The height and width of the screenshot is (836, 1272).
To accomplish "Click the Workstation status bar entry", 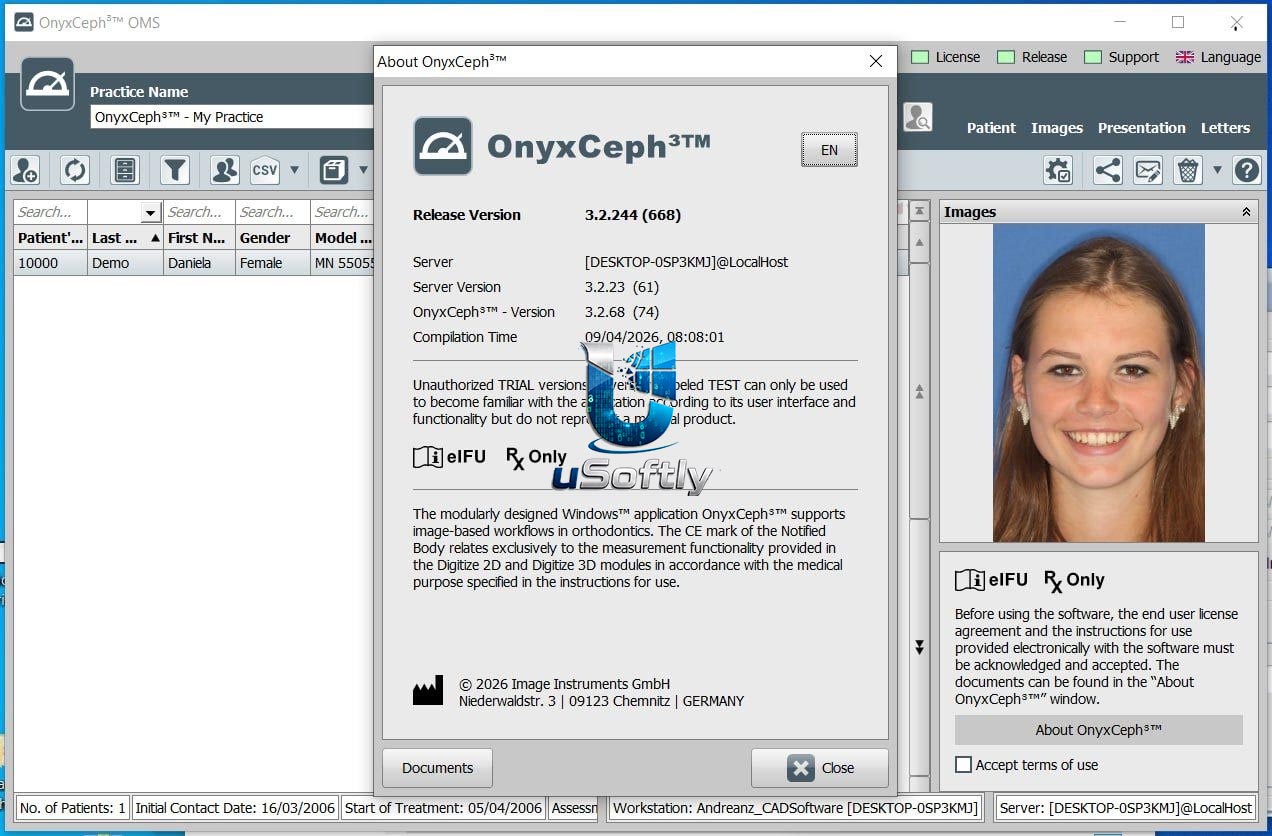I will [796, 807].
